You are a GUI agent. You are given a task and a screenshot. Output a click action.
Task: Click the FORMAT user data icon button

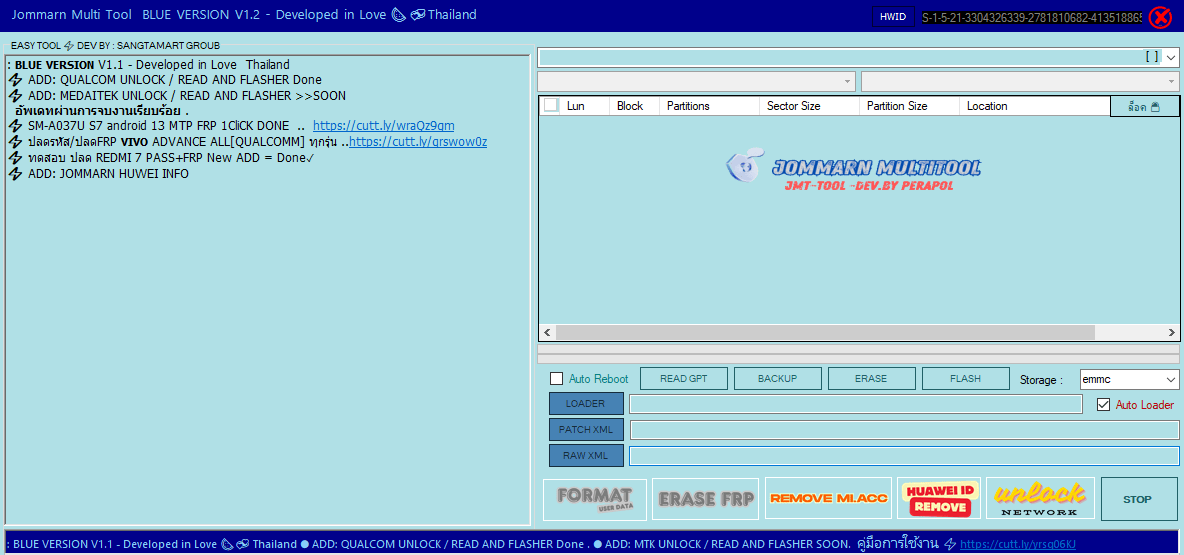(595, 499)
